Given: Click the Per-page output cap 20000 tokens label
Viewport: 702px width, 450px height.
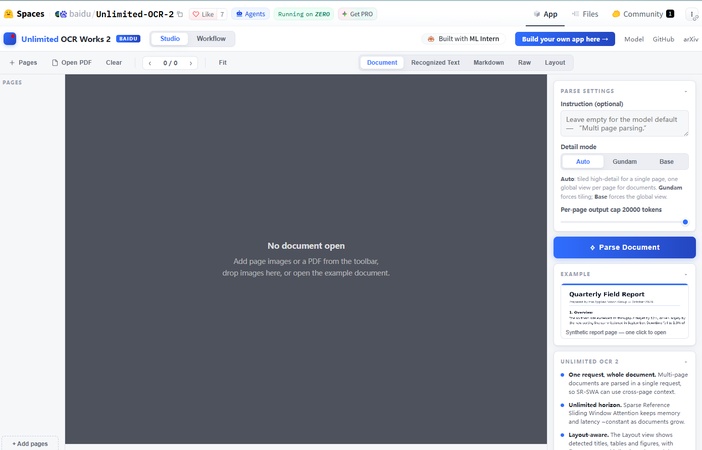Looking at the screenshot, I should (611, 210).
